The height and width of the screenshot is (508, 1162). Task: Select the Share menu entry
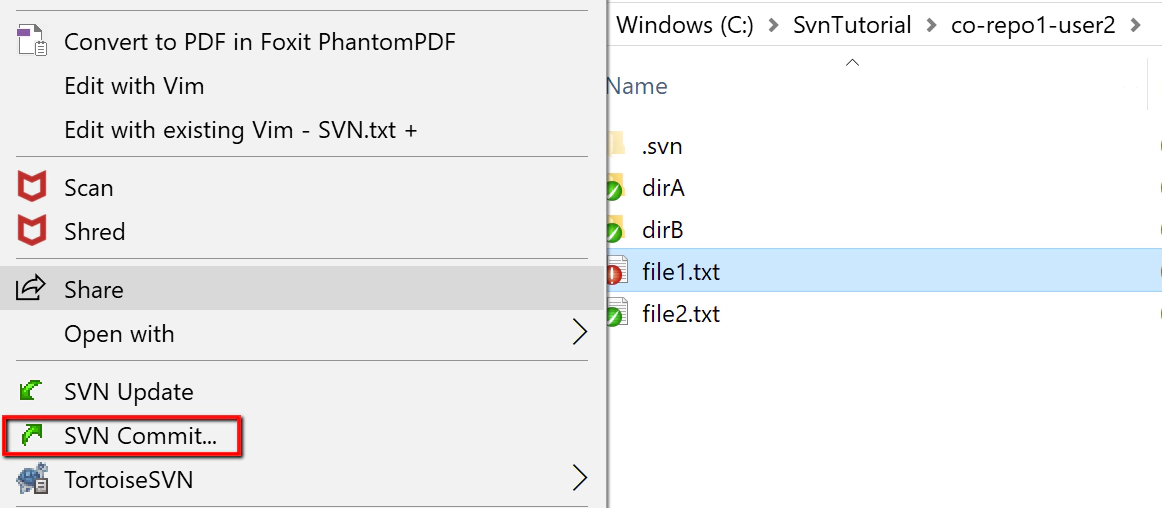(302, 288)
